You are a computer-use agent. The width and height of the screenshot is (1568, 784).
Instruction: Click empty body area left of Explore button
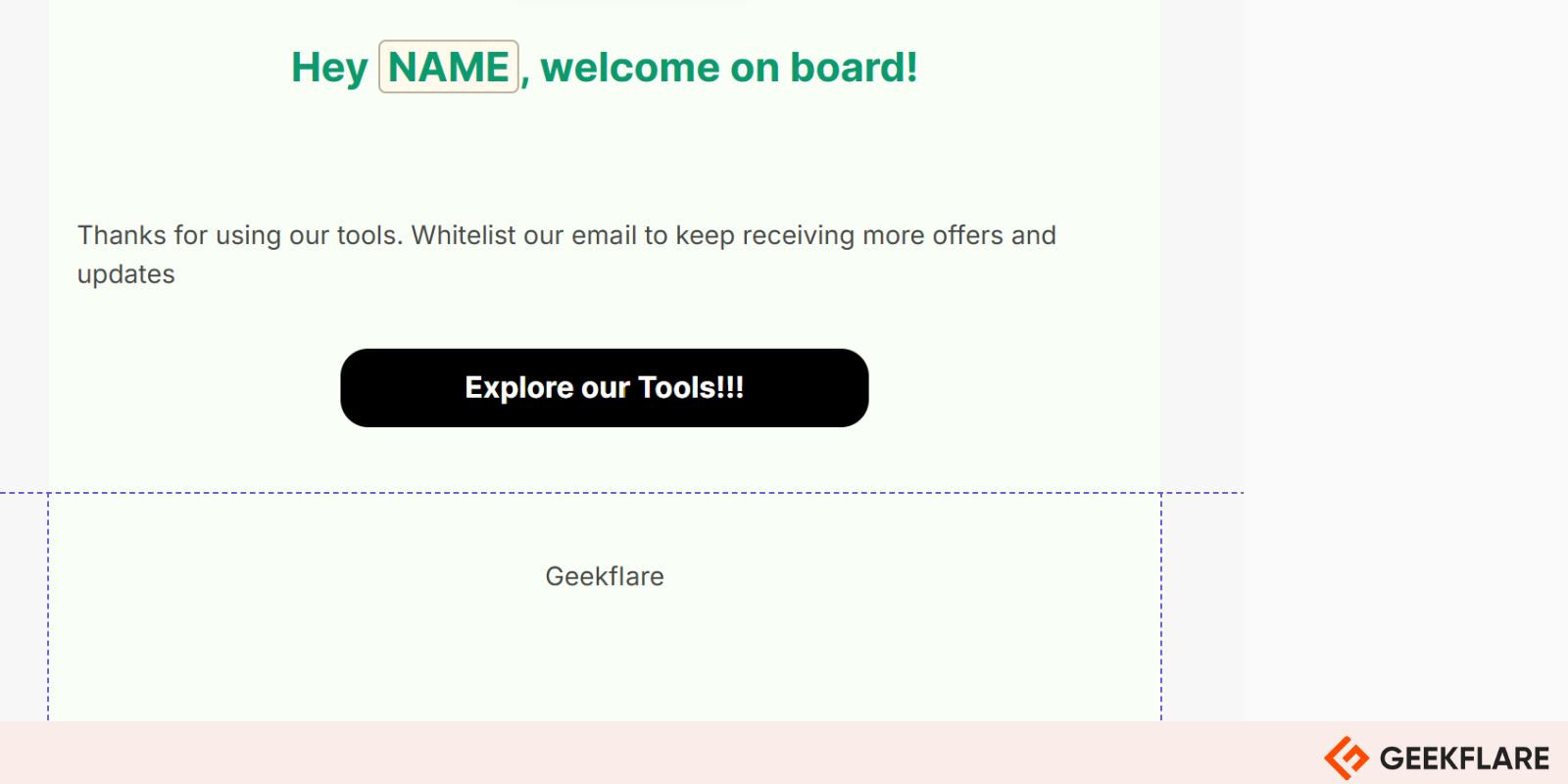[194, 388]
